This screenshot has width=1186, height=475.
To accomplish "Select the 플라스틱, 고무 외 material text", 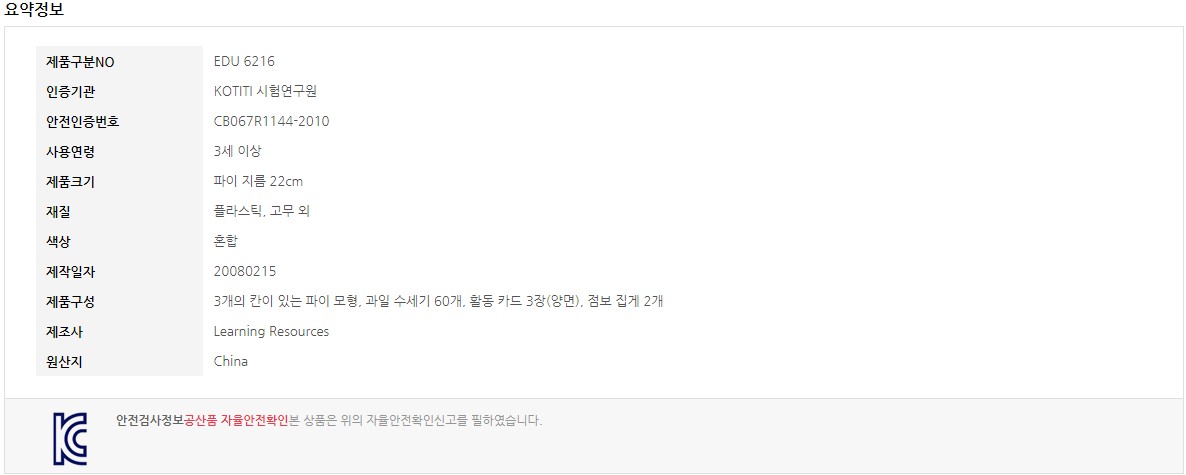I will pyautogui.click(x=262, y=211).
